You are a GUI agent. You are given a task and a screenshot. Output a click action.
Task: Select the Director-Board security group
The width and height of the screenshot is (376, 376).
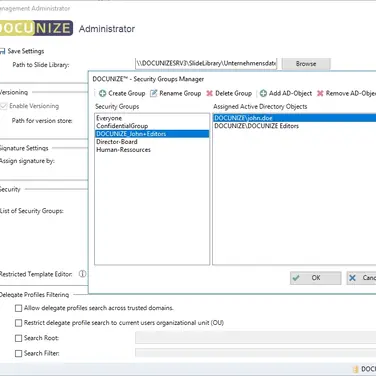152,142
